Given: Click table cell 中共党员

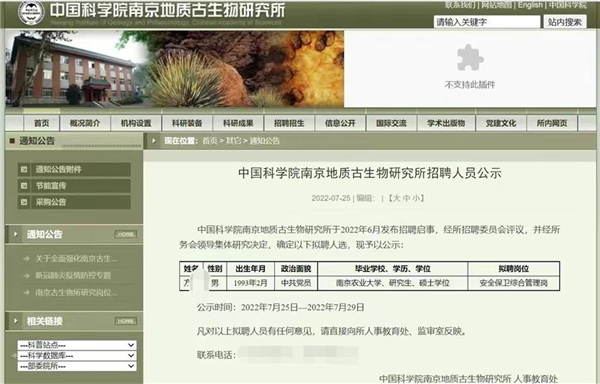Looking at the screenshot, I should point(296,283).
